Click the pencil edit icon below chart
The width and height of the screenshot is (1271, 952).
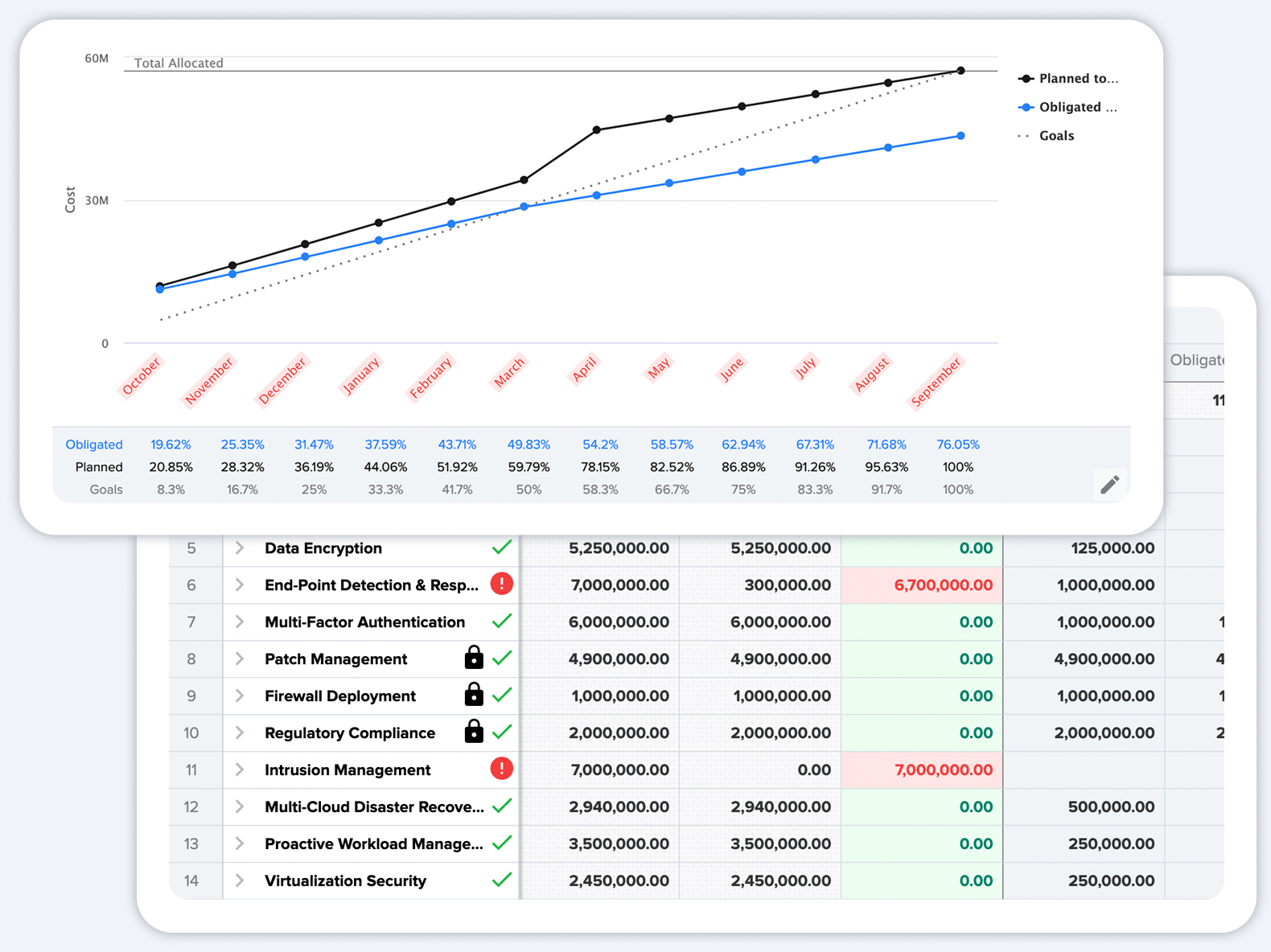[1109, 485]
